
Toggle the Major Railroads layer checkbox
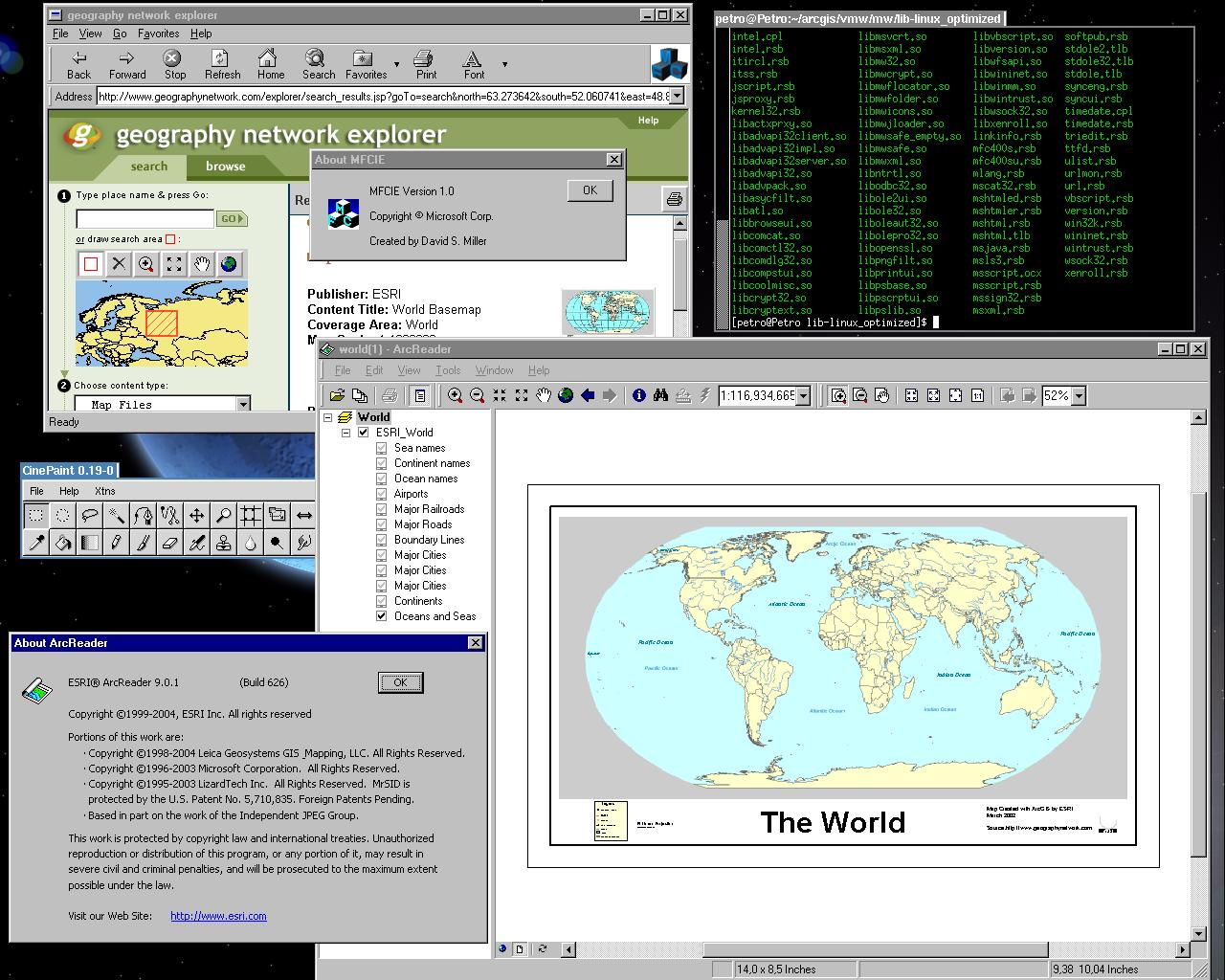382,509
